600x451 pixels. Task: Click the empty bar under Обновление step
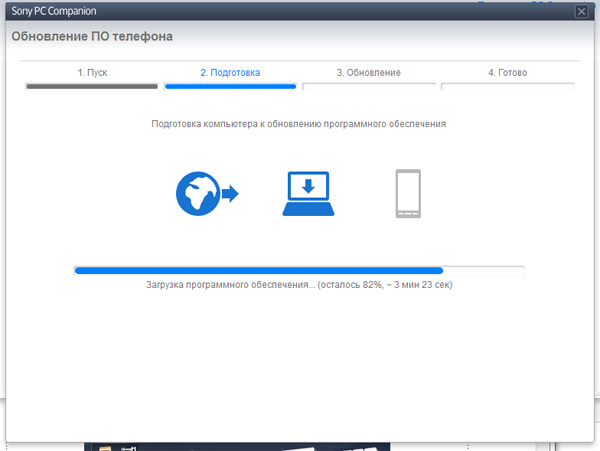click(x=368, y=87)
